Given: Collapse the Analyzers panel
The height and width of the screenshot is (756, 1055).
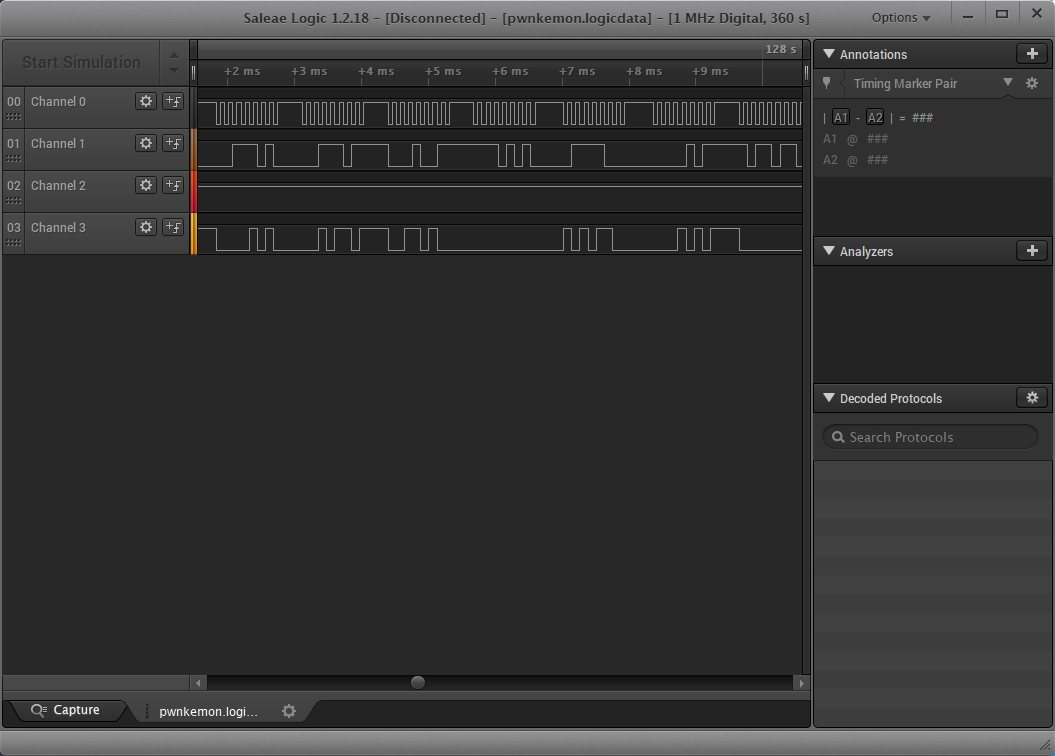Looking at the screenshot, I should (x=828, y=252).
